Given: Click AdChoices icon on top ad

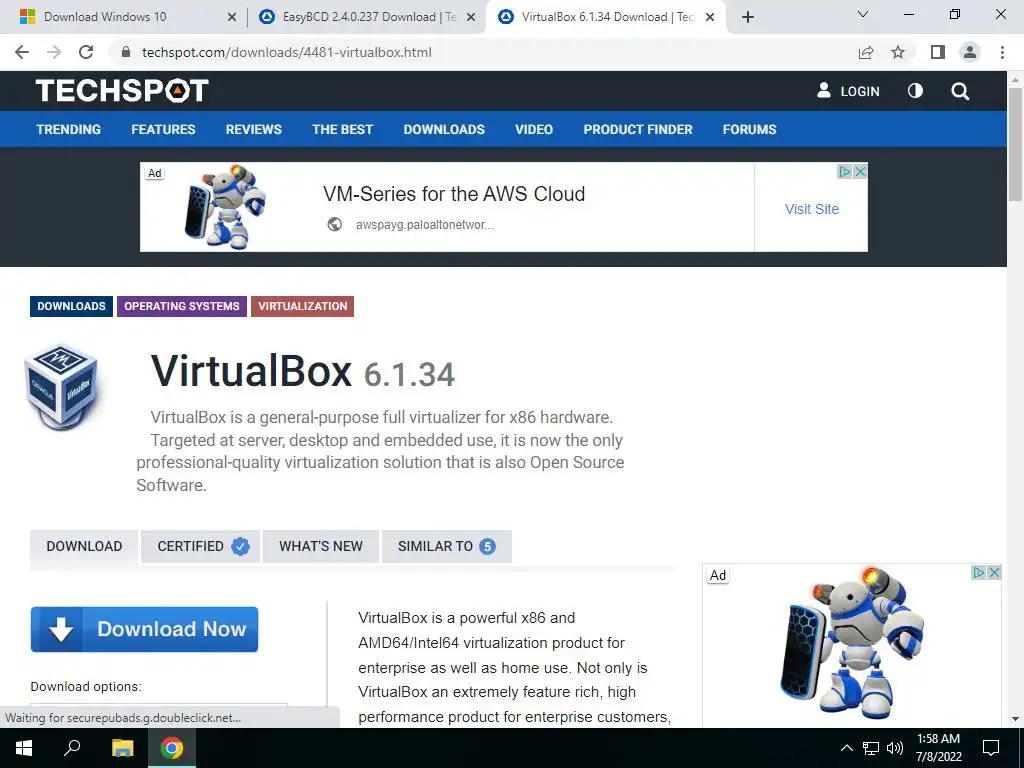Looking at the screenshot, I should (845, 171).
